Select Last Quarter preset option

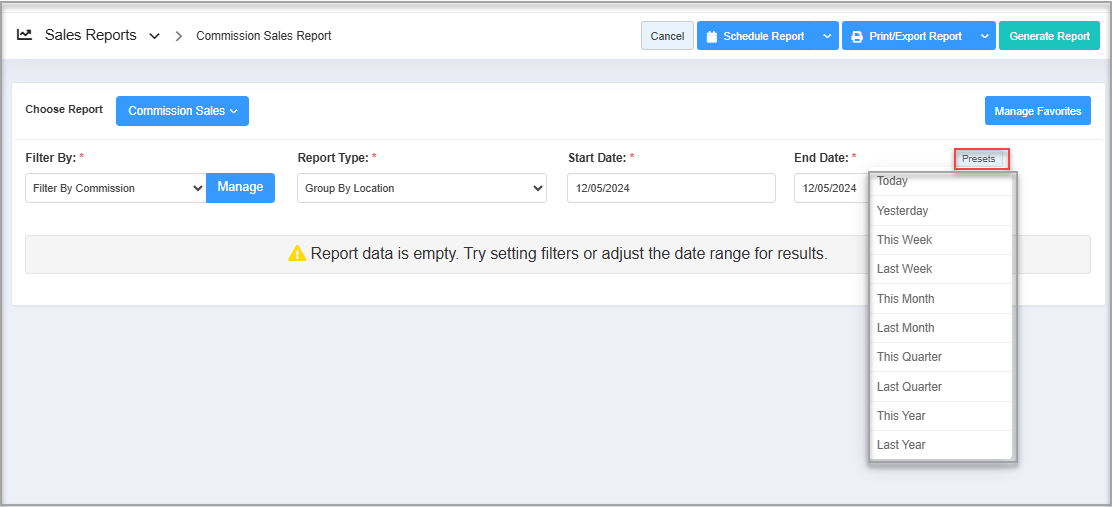click(x=909, y=387)
